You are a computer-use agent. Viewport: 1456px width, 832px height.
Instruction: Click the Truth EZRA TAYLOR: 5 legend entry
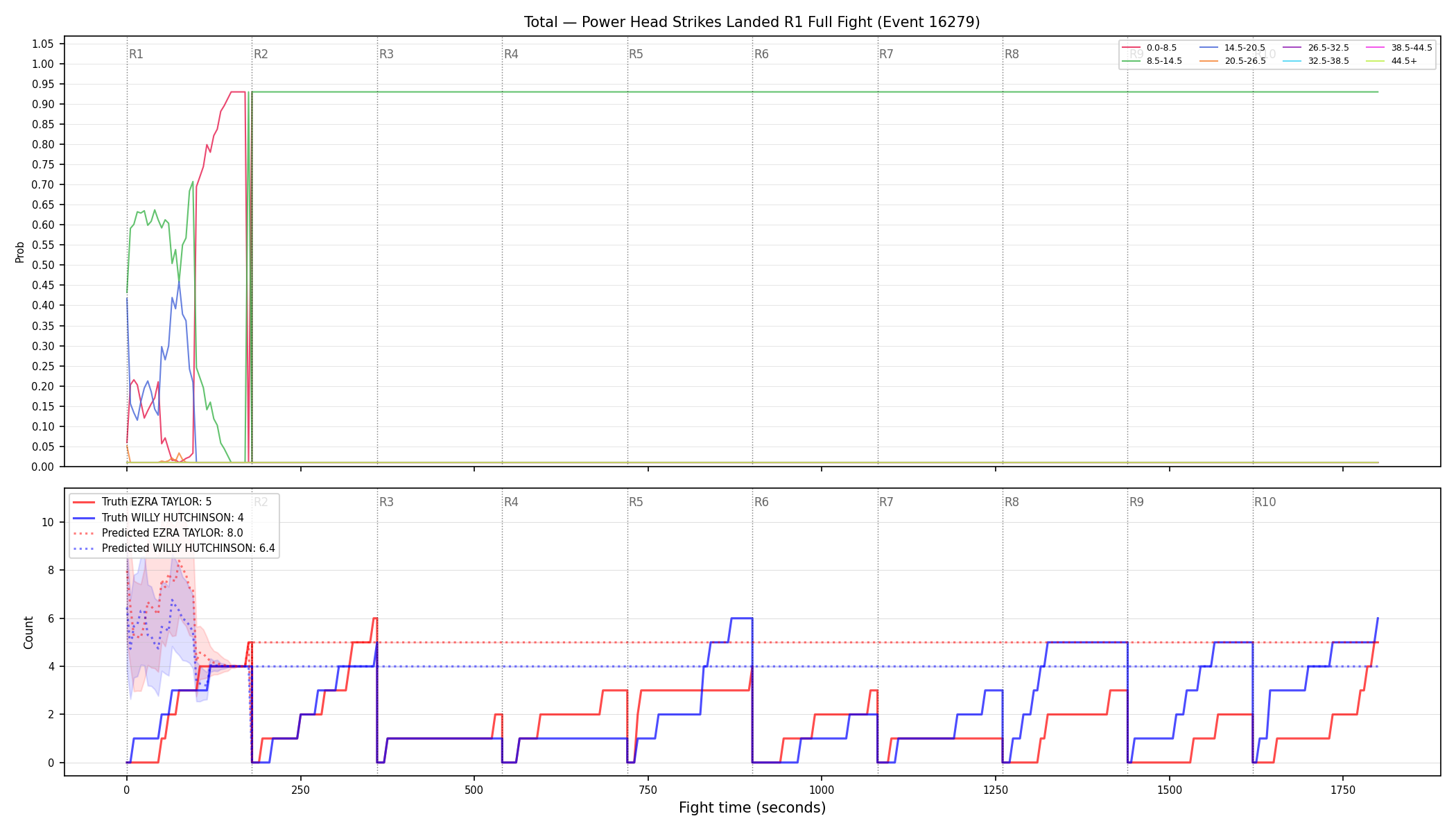coord(142,502)
